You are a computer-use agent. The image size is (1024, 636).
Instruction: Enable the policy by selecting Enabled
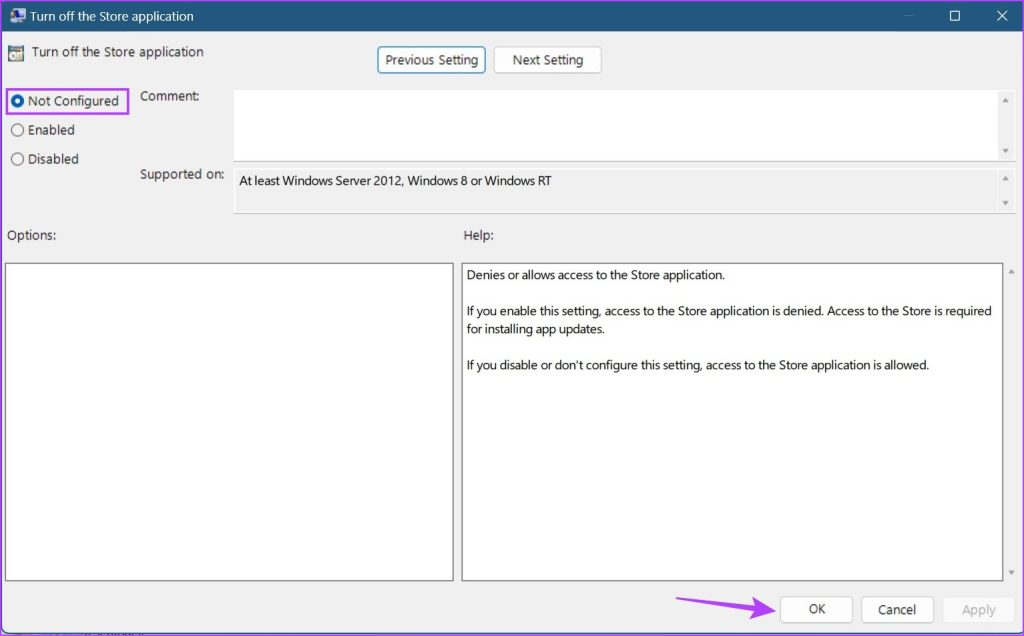(17, 130)
